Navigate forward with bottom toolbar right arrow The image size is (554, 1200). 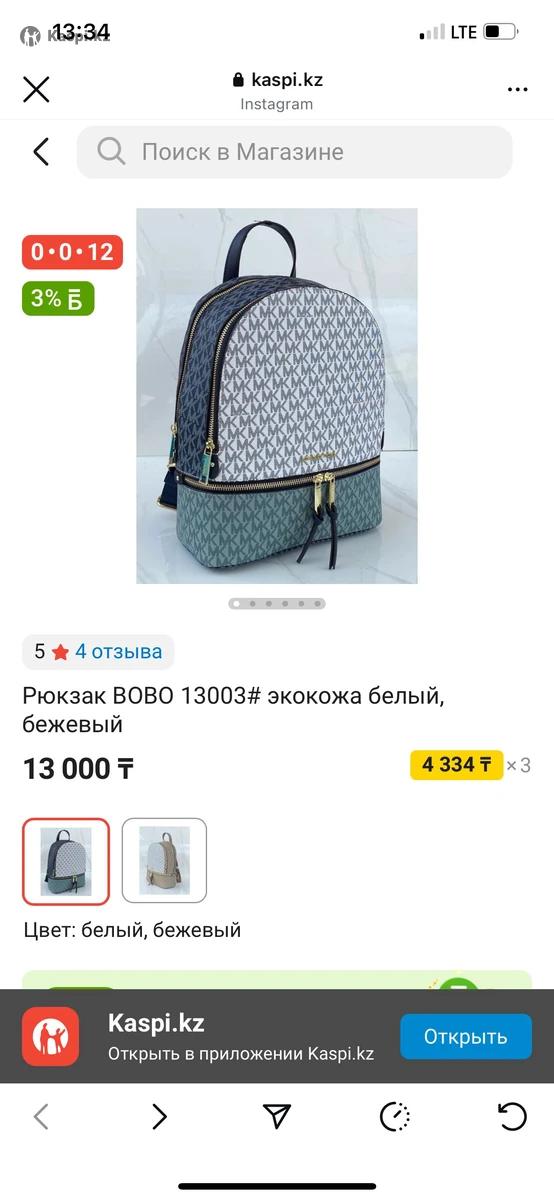(159, 1117)
